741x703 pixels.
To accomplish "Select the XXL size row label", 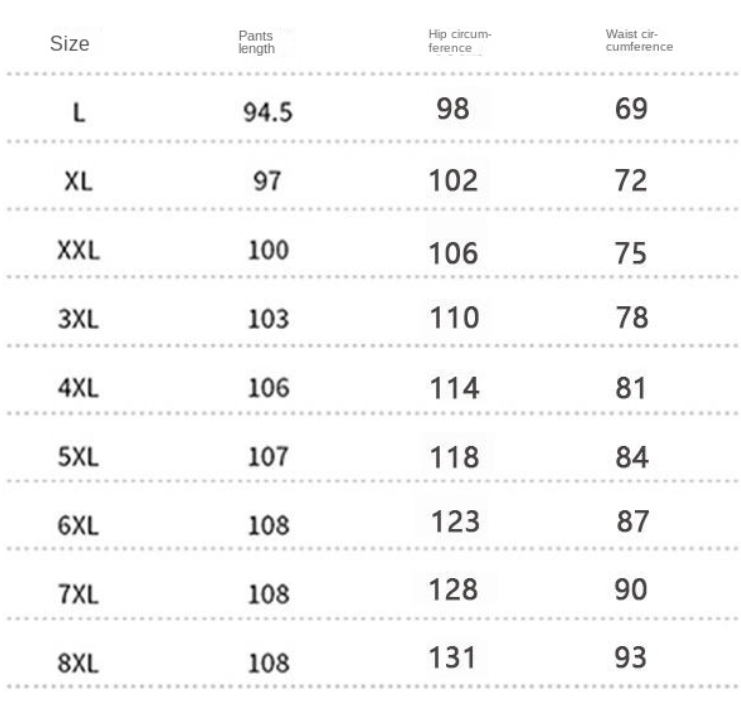I will (x=79, y=251).
